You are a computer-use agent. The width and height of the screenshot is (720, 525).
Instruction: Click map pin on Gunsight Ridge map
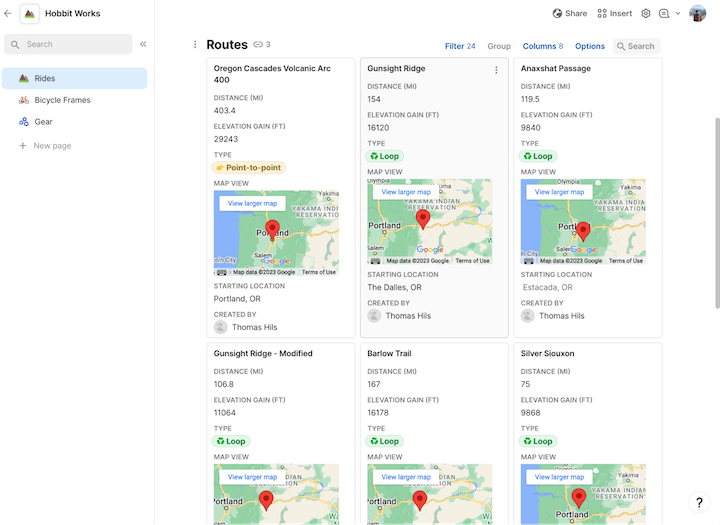(423, 218)
